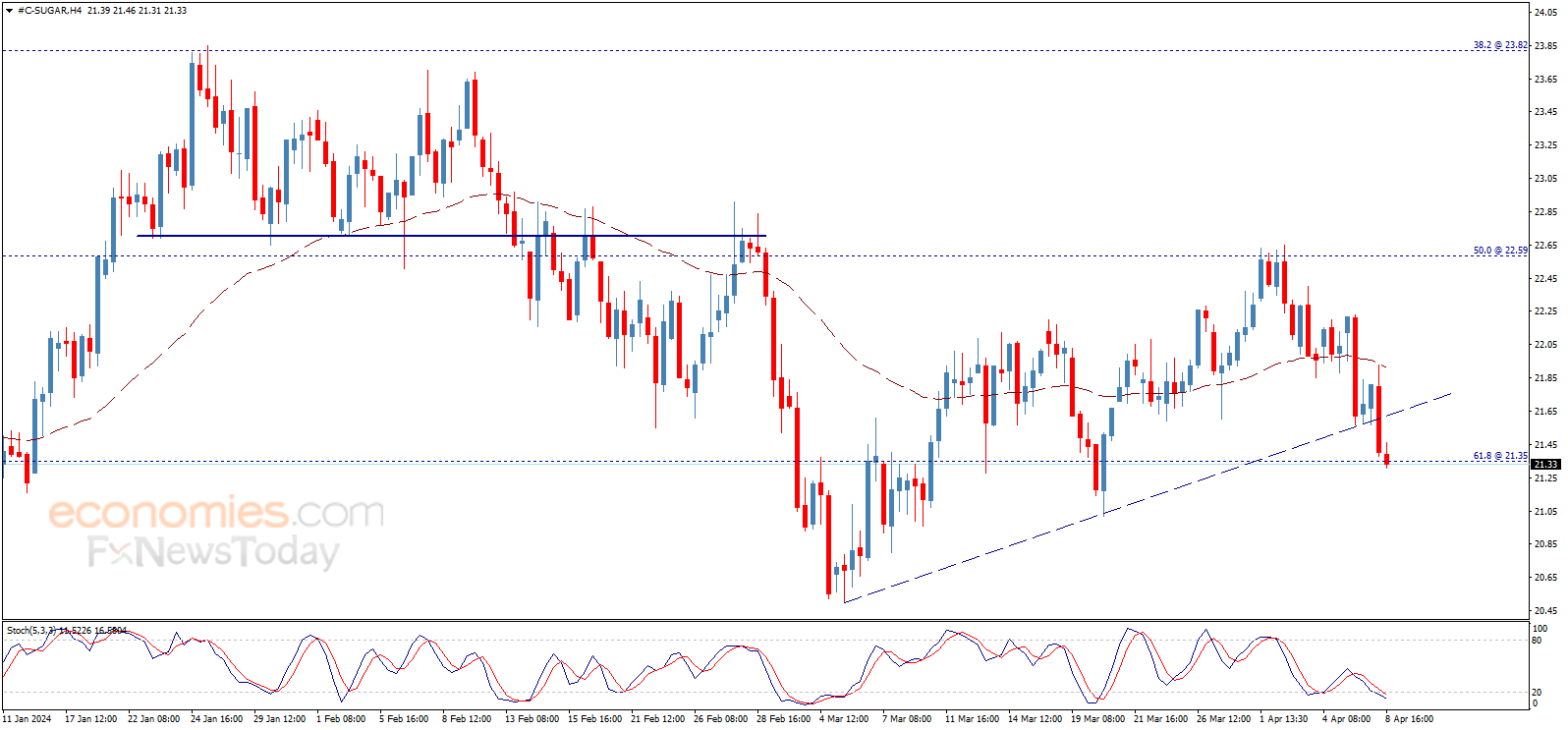The width and height of the screenshot is (1568, 730).
Task: Click the 17 Jan 12:00 time label
Action: pyautogui.click(x=90, y=719)
